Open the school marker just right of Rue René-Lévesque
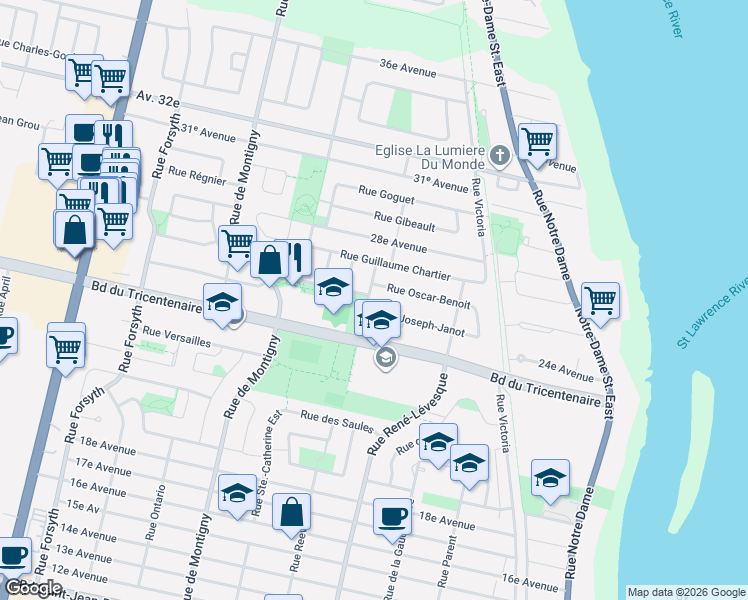The image size is (748, 600). coord(438,443)
